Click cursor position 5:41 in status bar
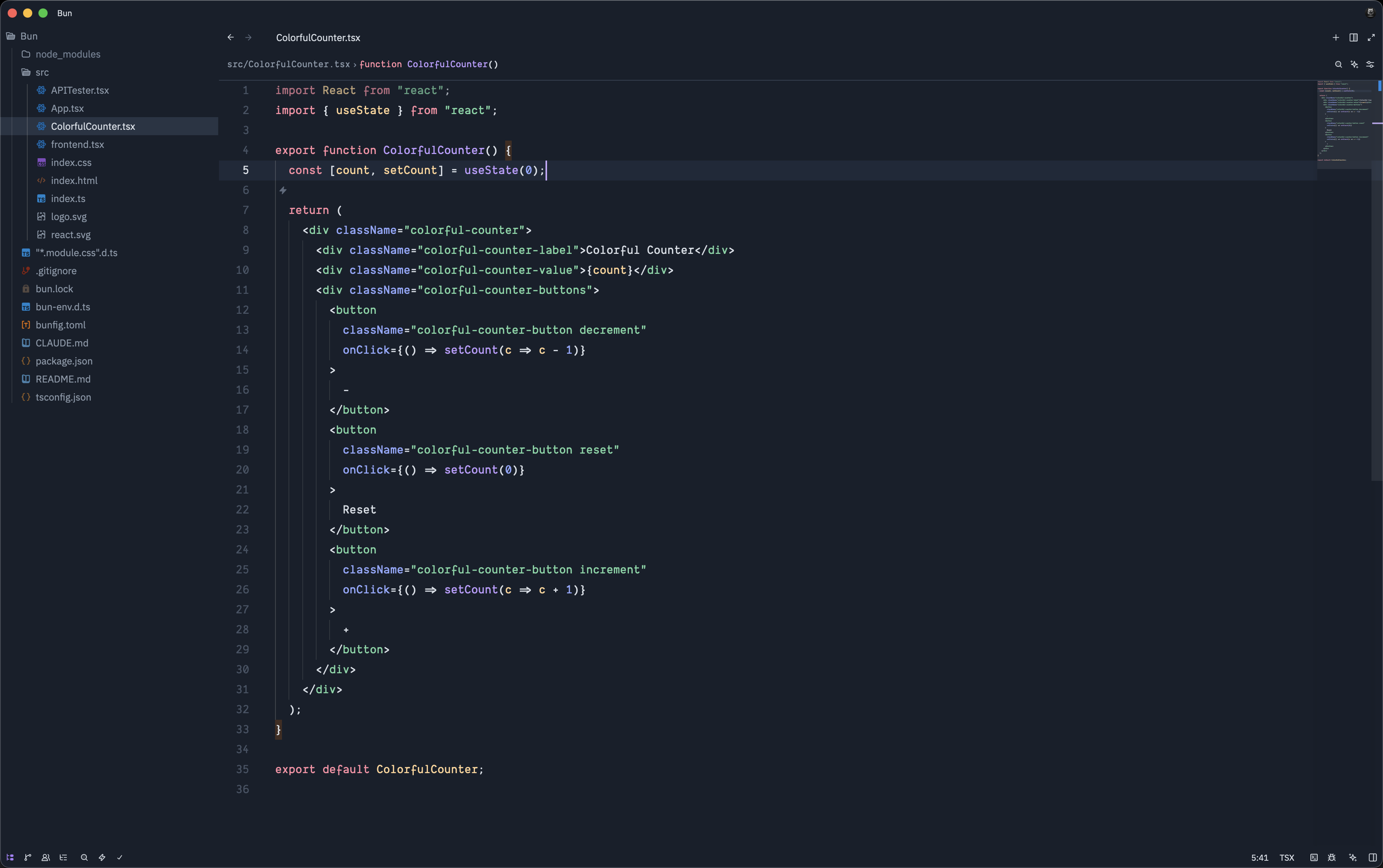The image size is (1383, 868). [x=1260, y=857]
